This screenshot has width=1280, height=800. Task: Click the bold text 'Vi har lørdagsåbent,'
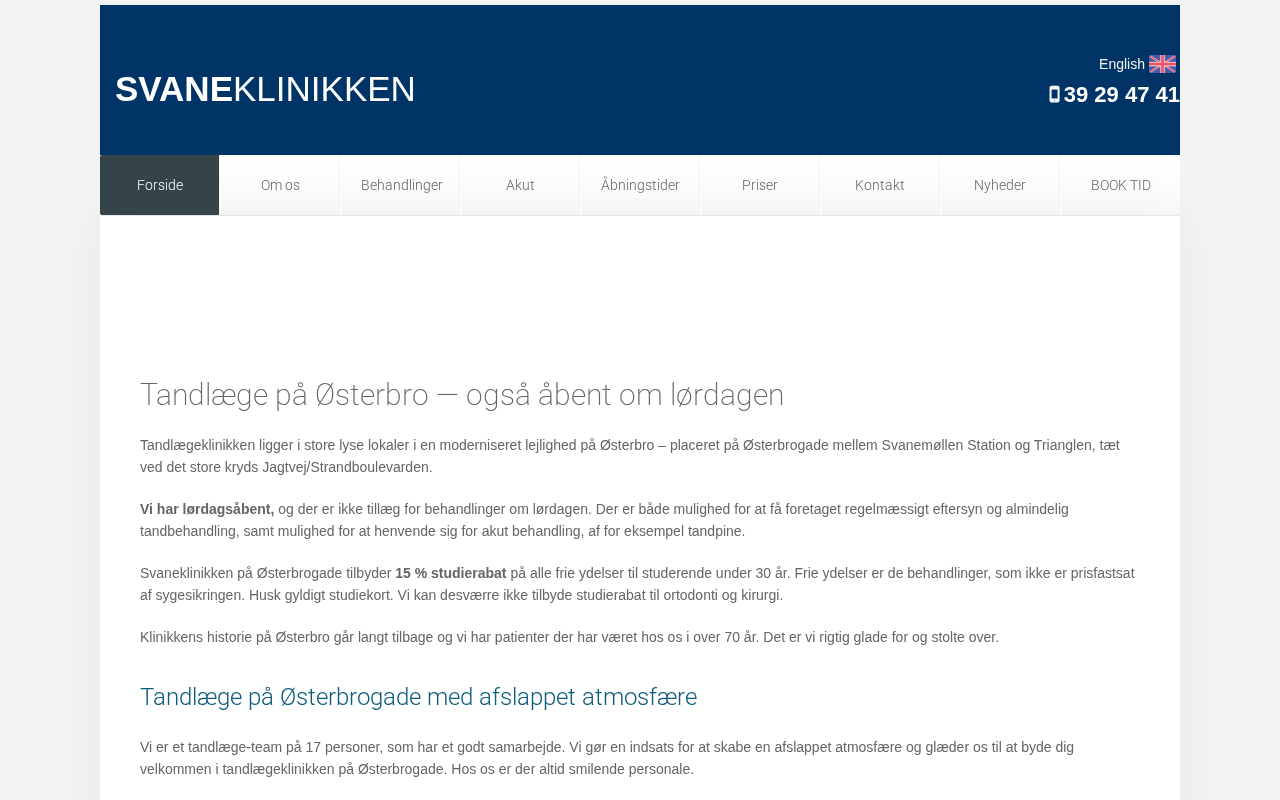click(207, 509)
